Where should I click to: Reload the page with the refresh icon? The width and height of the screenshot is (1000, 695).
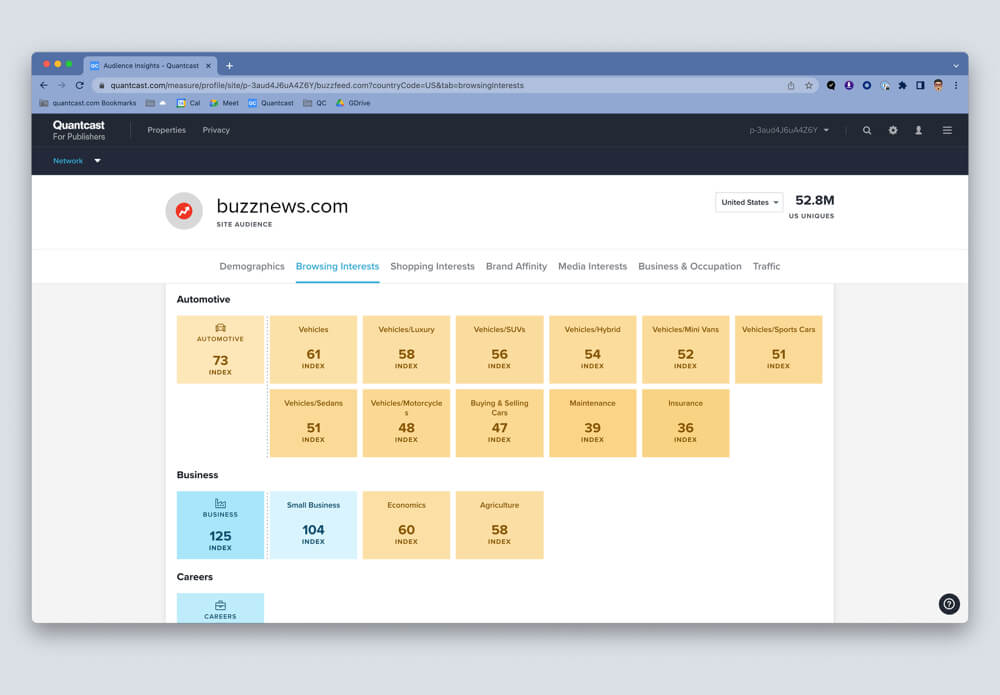coord(80,85)
